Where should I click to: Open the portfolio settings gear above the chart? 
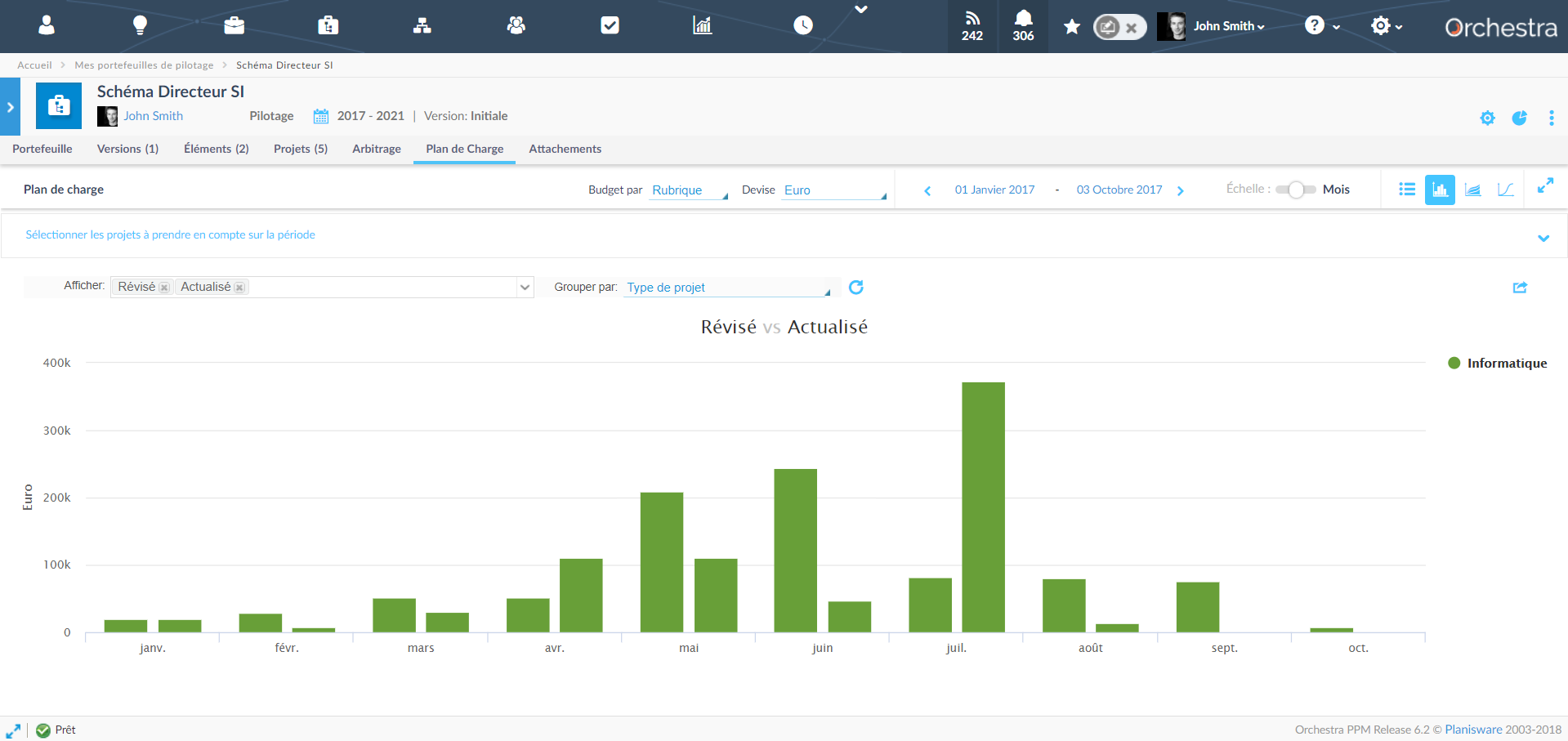[1487, 118]
